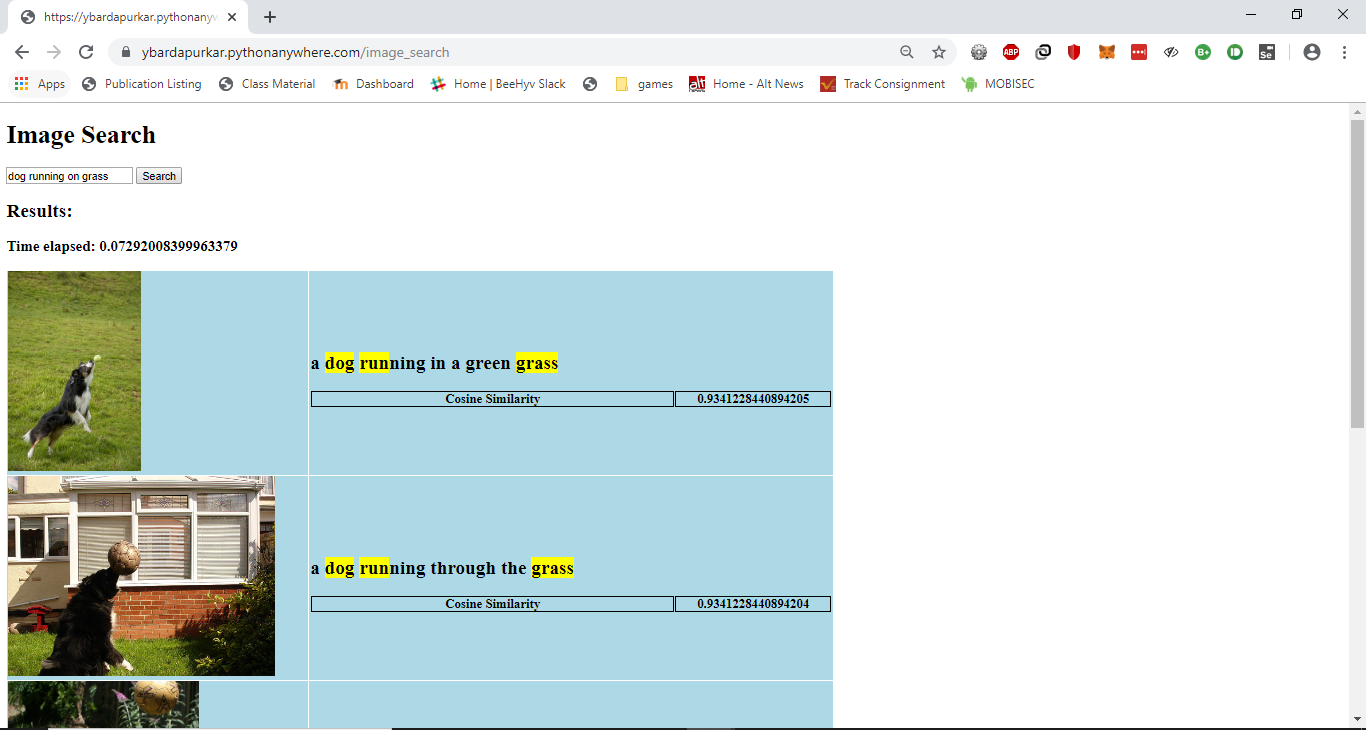Open the user profile avatar icon
Screen dimensions: 1366x730
1312,53
